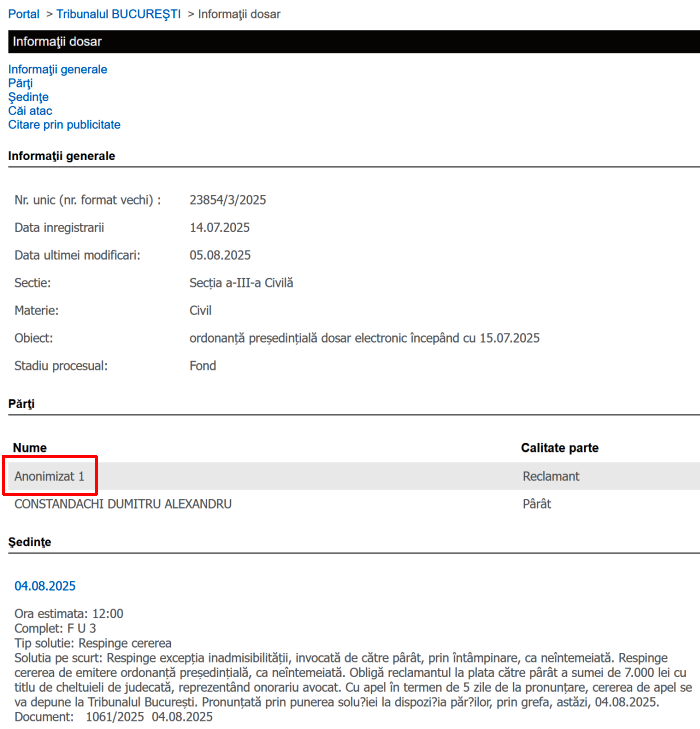Click the Pârât party role cell

coord(537,504)
